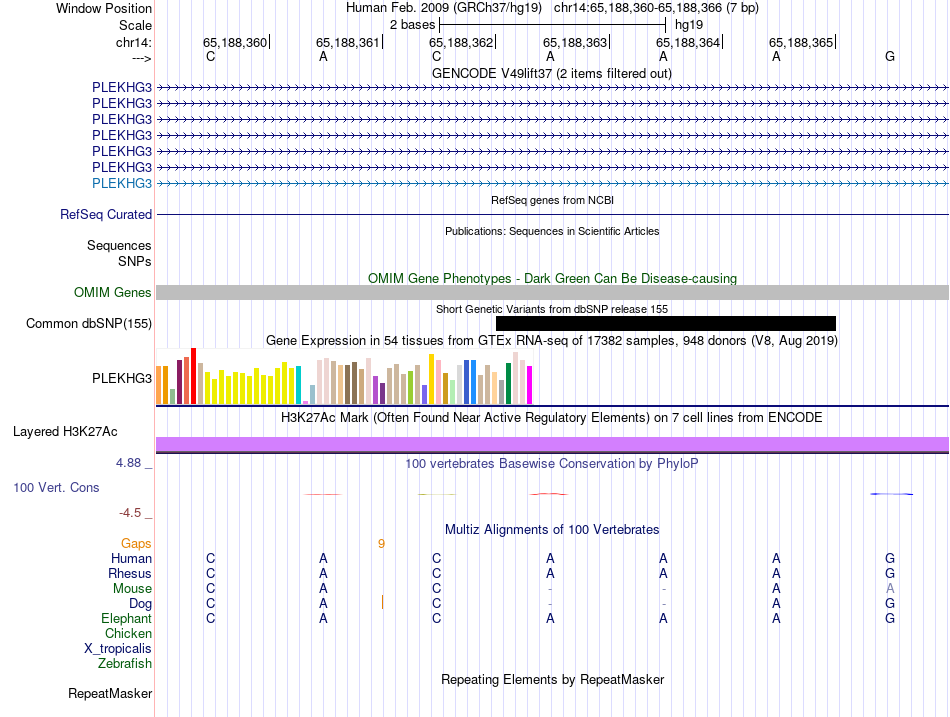Open the GENCODE V49lift37 track title
This screenshot has width=950, height=717.
pos(552,73)
